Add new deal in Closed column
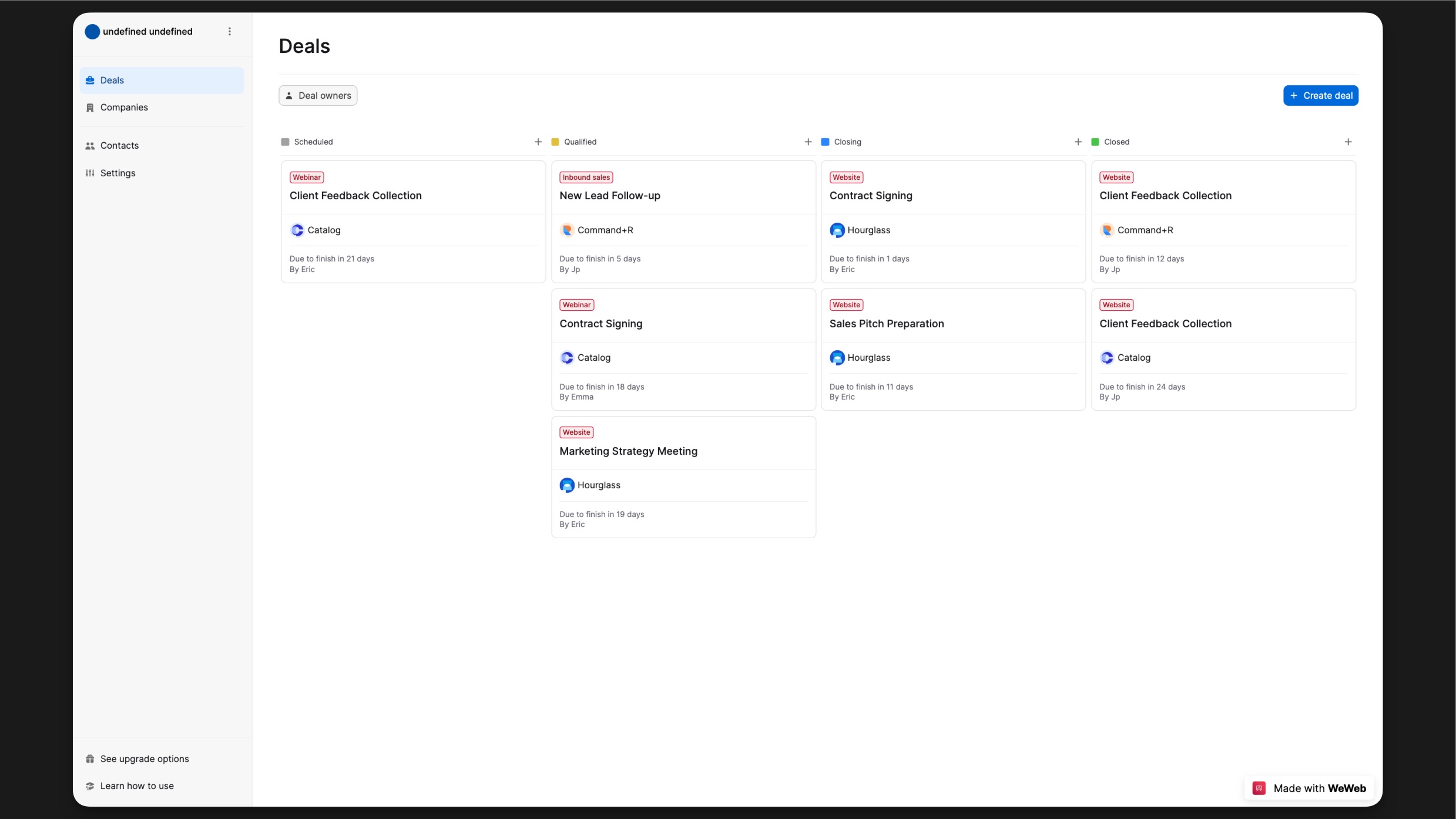This screenshot has height=819, width=1456. (x=1348, y=142)
